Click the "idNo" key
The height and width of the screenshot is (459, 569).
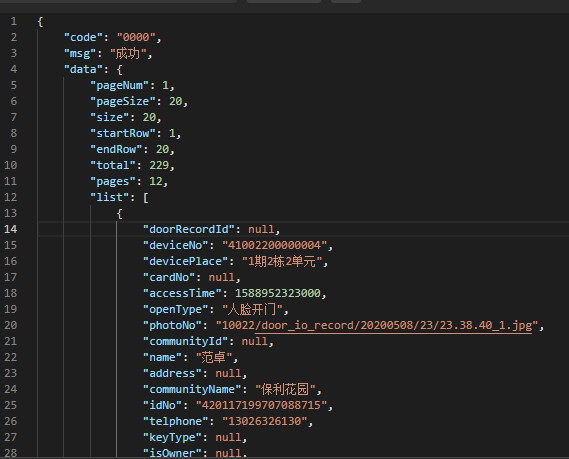click(x=163, y=405)
